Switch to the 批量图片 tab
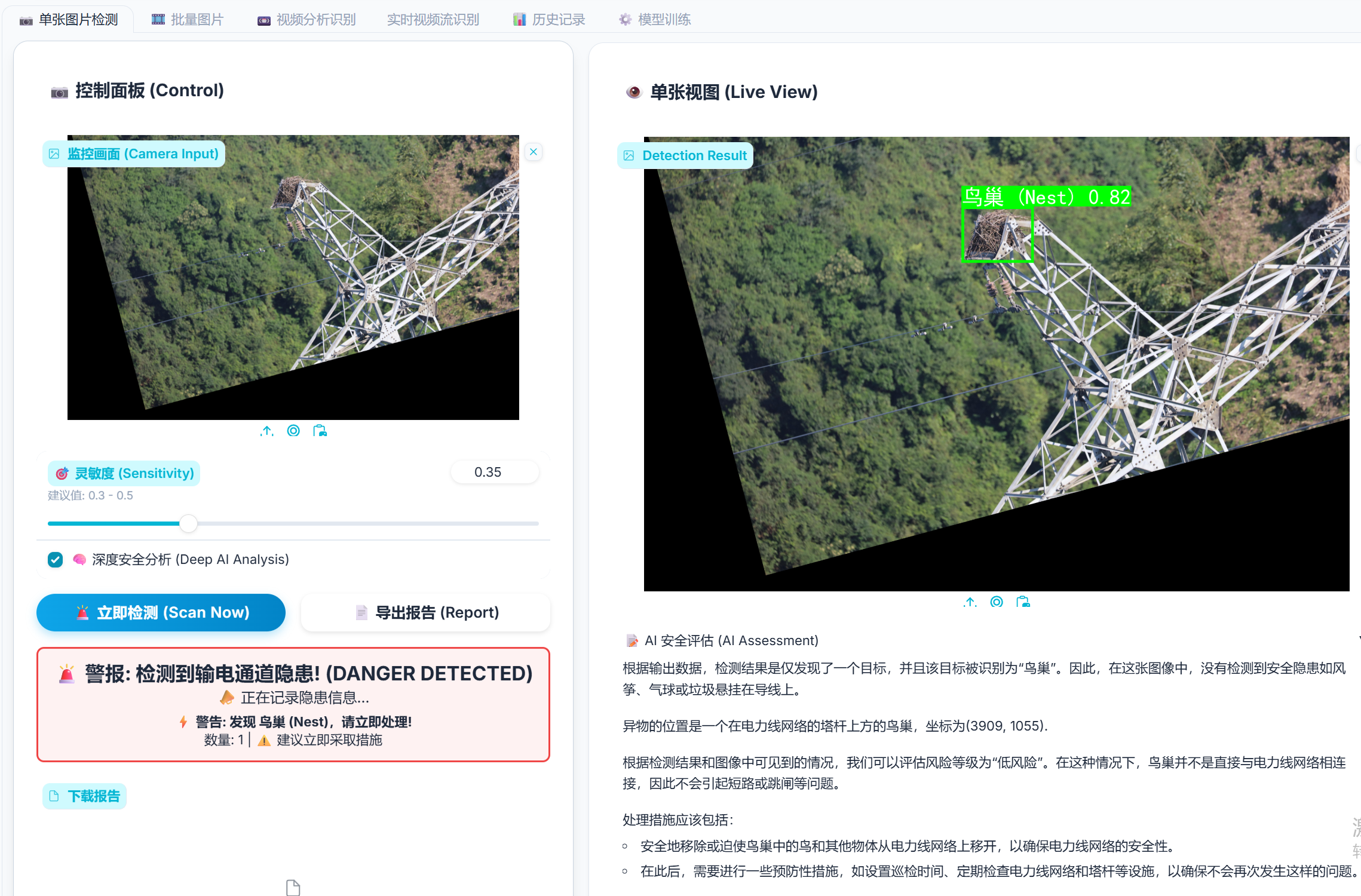The width and height of the screenshot is (1361, 896). 188,20
